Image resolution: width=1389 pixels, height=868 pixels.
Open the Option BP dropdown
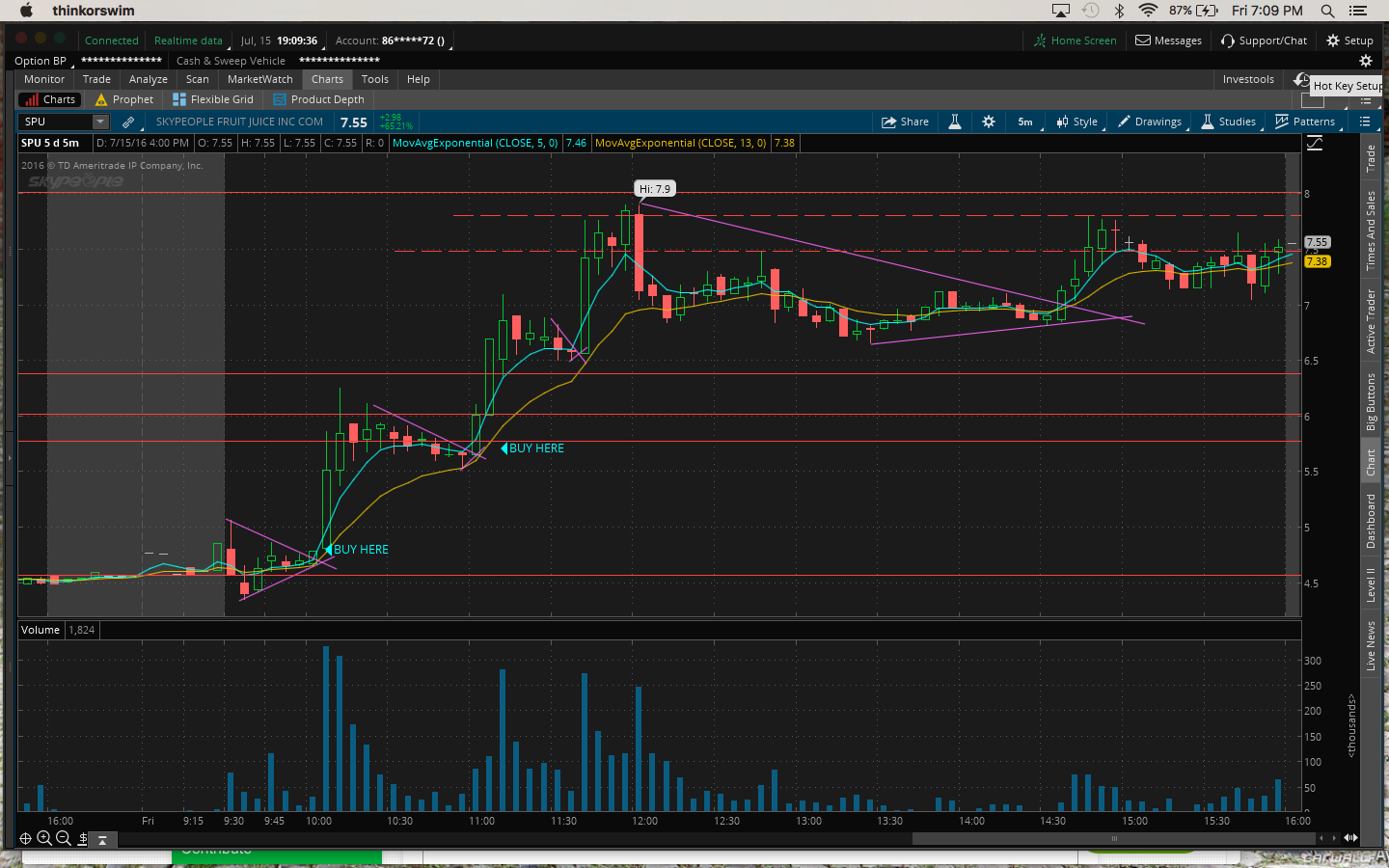42,61
